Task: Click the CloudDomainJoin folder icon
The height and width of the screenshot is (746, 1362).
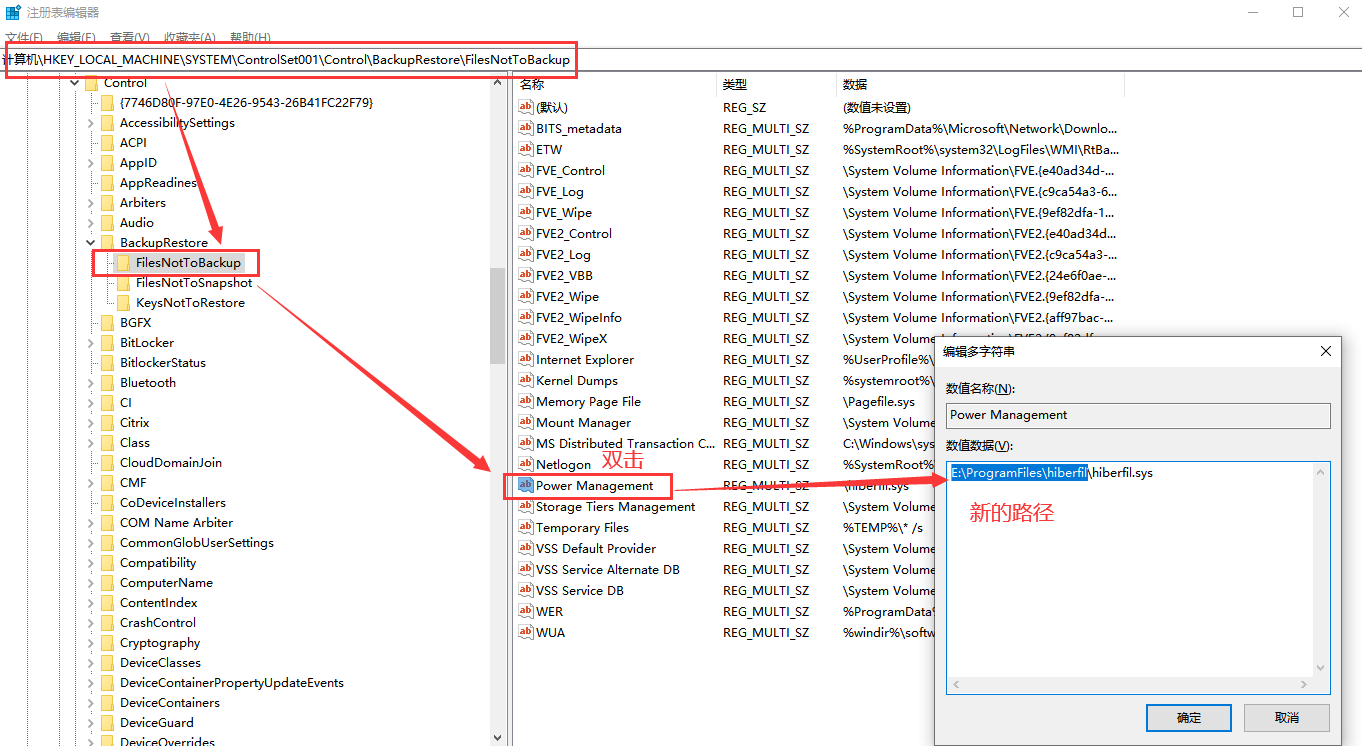Action: 107,463
